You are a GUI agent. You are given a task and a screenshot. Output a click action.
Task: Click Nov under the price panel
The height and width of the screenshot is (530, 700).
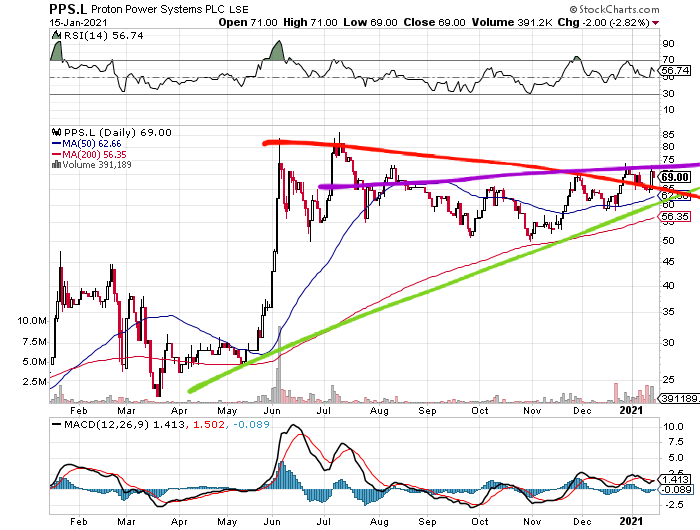point(532,411)
